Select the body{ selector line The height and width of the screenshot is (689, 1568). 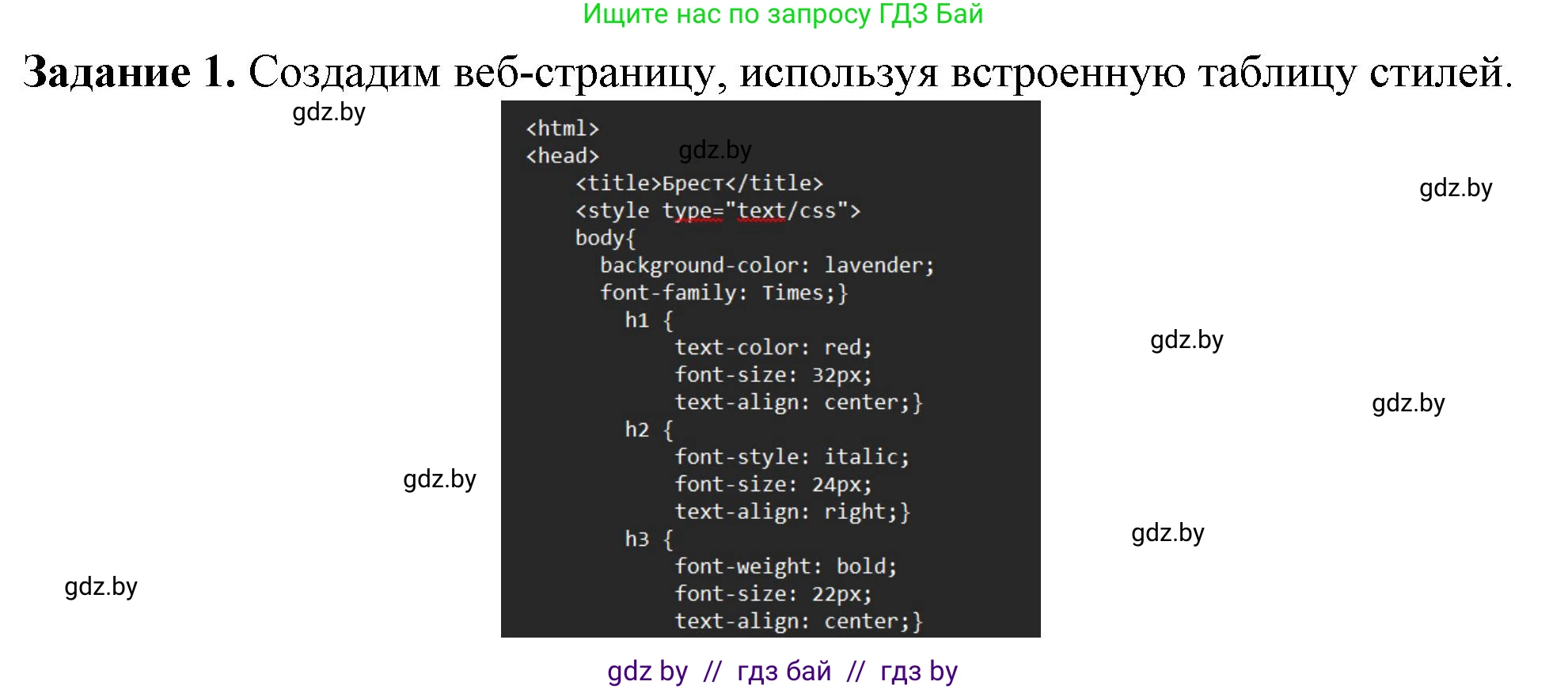[x=606, y=238]
